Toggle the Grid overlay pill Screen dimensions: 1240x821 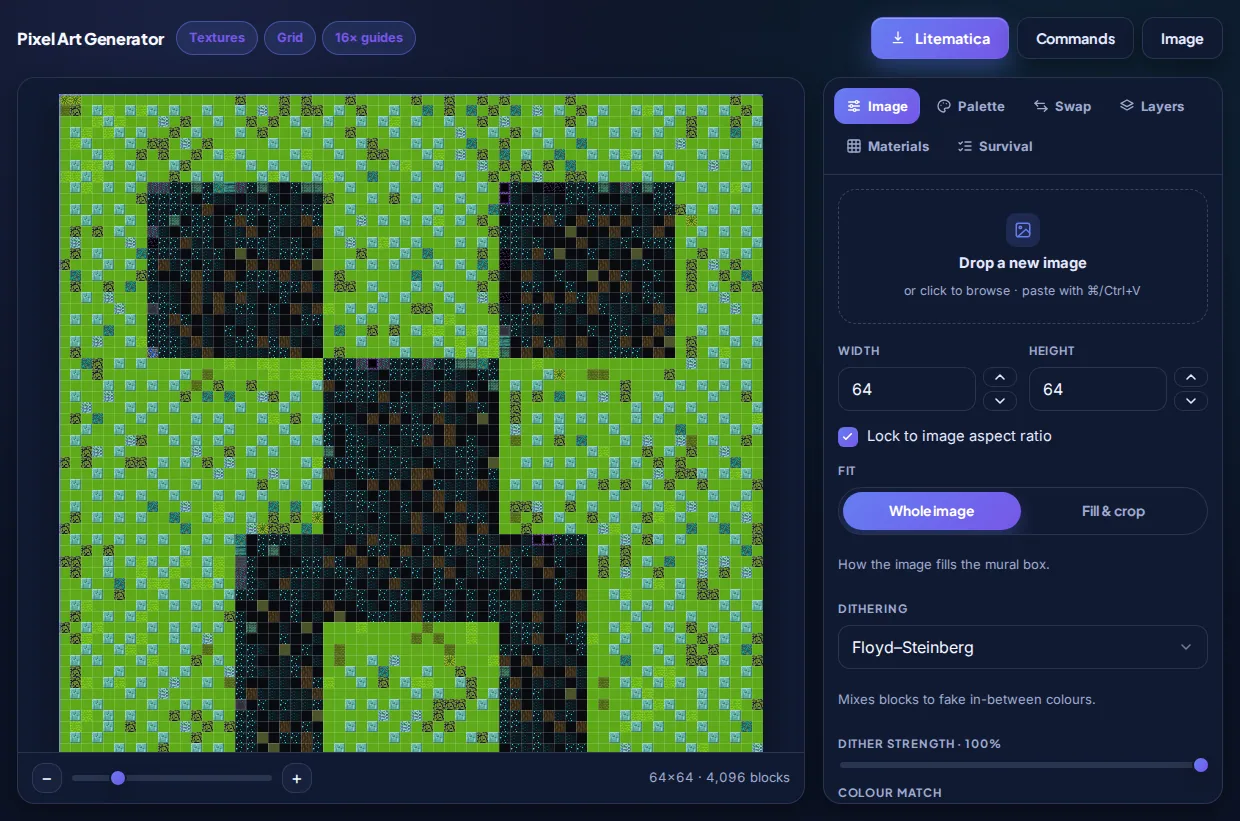tap(290, 38)
